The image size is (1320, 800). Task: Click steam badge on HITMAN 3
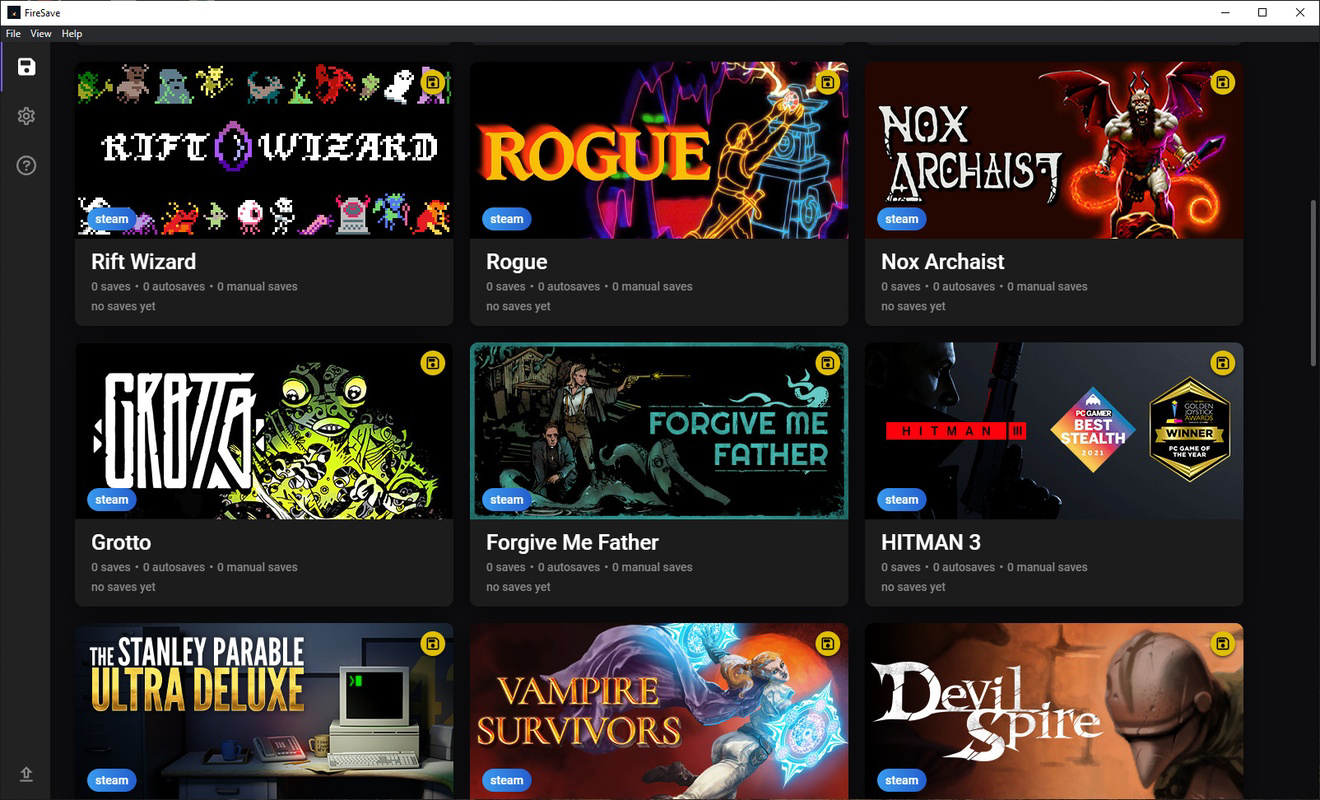pos(902,500)
